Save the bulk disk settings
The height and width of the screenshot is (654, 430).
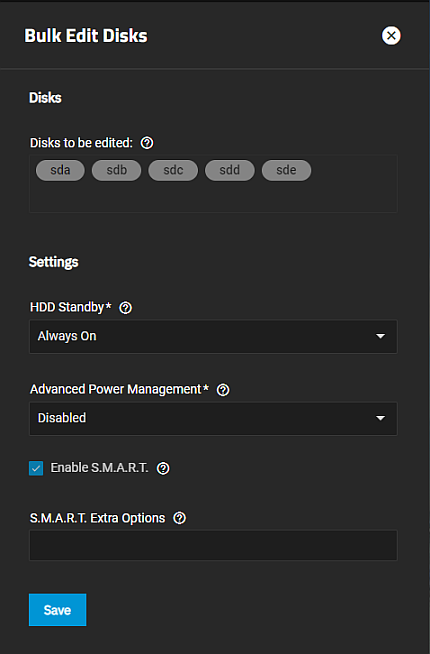(58, 610)
